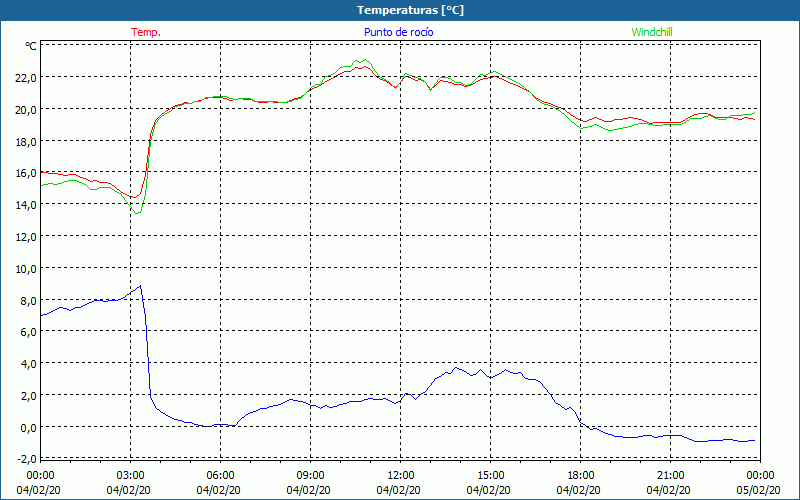Screen dimensions: 800x500
Task: Click the 12,0 y-axis value
Action: (x=27, y=237)
